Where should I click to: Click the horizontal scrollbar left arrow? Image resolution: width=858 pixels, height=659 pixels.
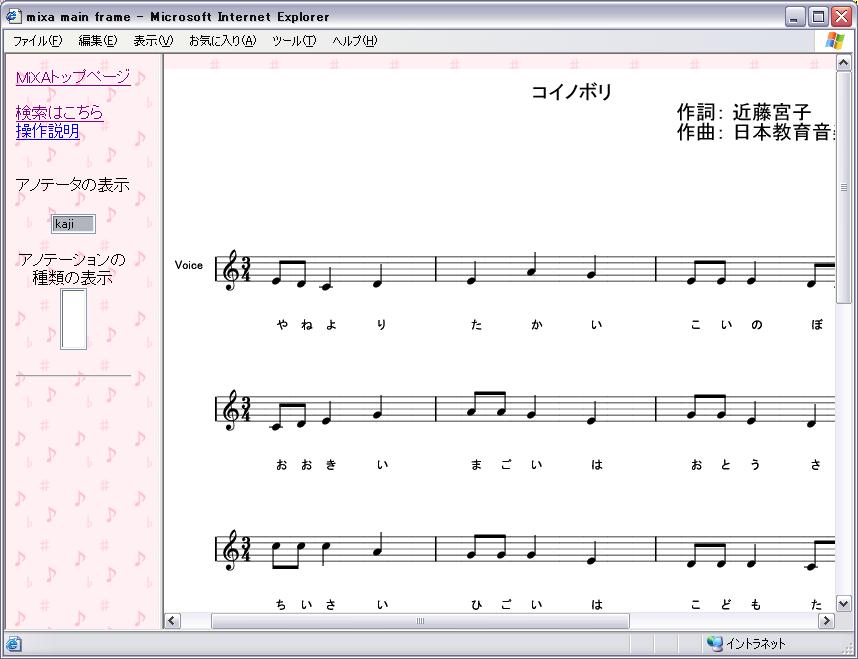click(172, 621)
